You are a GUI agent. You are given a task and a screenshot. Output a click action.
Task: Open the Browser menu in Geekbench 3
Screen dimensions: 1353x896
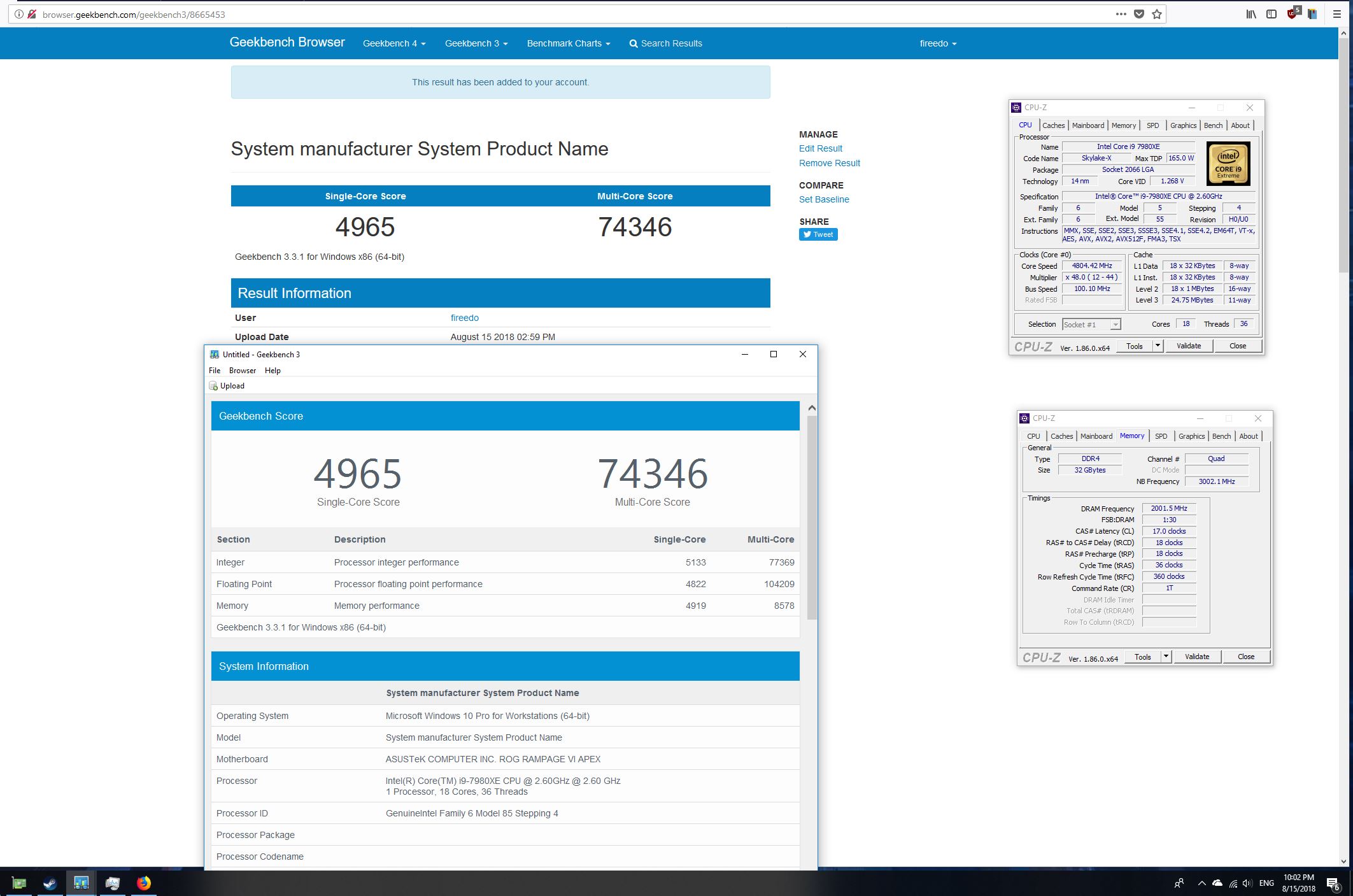point(243,371)
